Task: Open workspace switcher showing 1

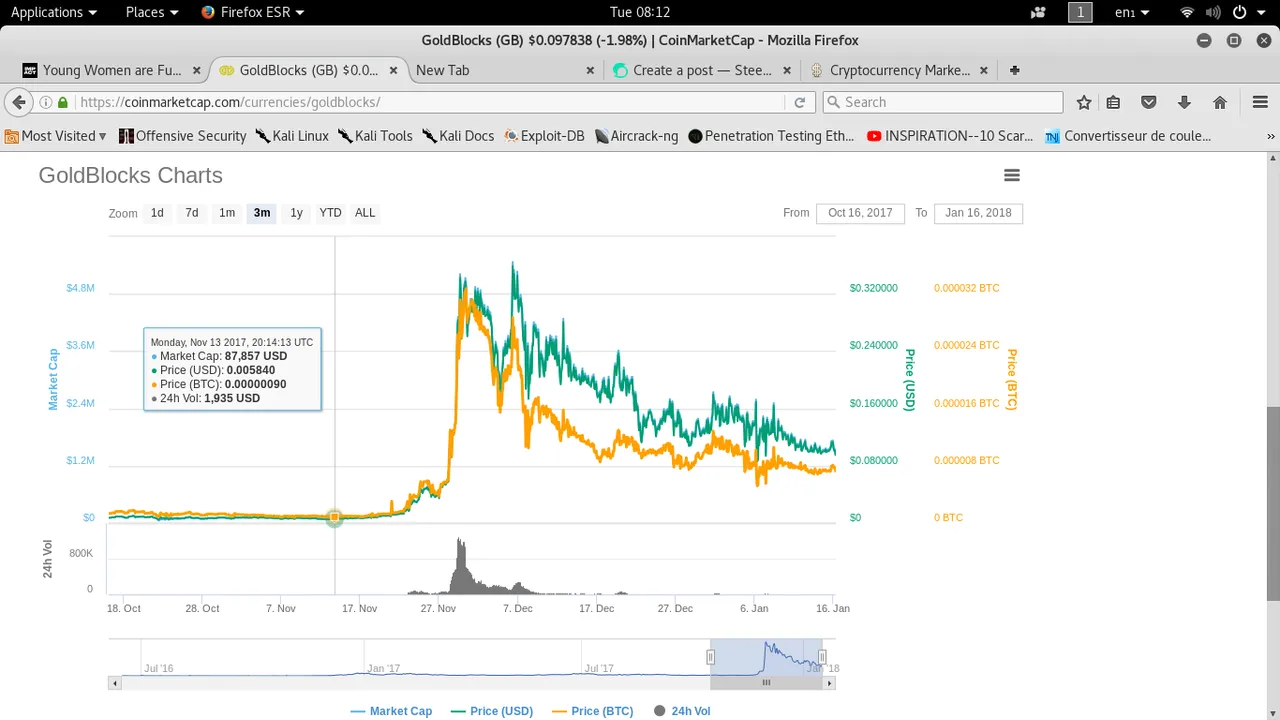Action: [1080, 12]
